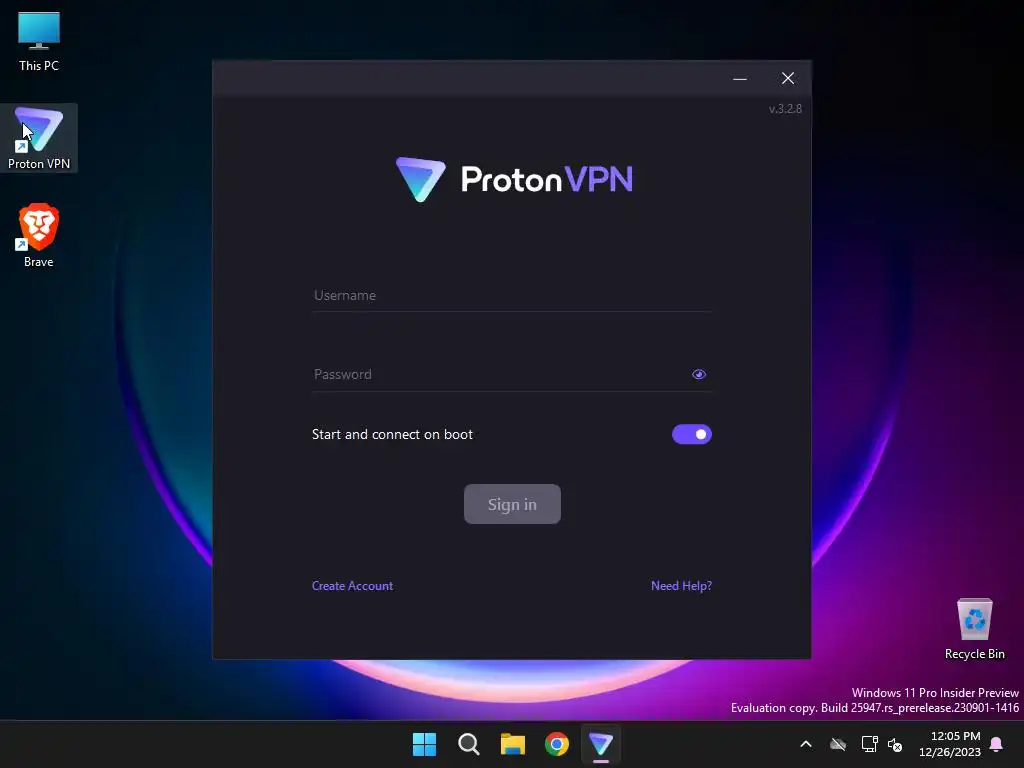The height and width of the screenshot is (768, 1024).
Task: Click the Sign in button
Action: click(x=512, y=504)
